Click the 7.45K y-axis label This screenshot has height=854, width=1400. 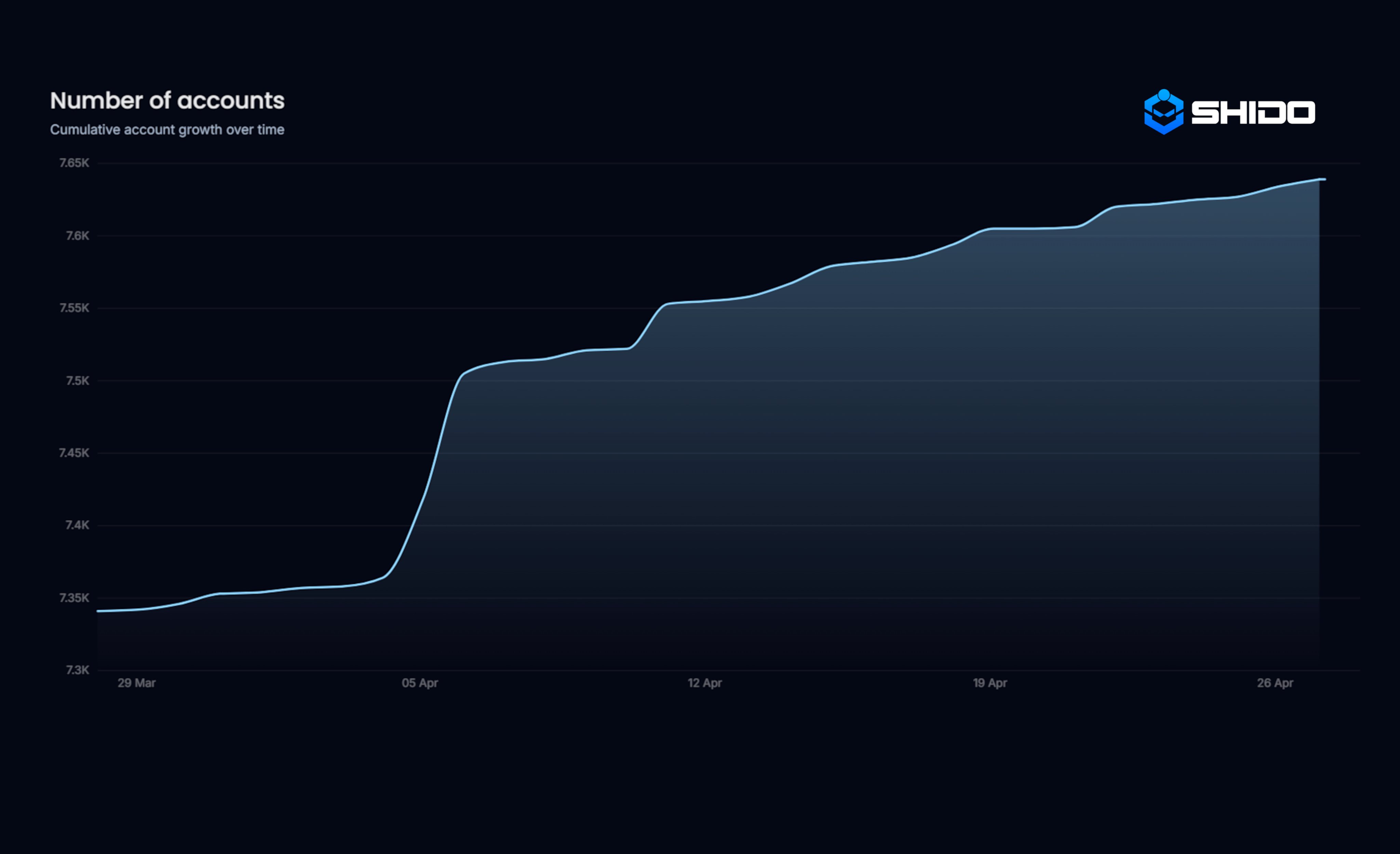[75, 453]
